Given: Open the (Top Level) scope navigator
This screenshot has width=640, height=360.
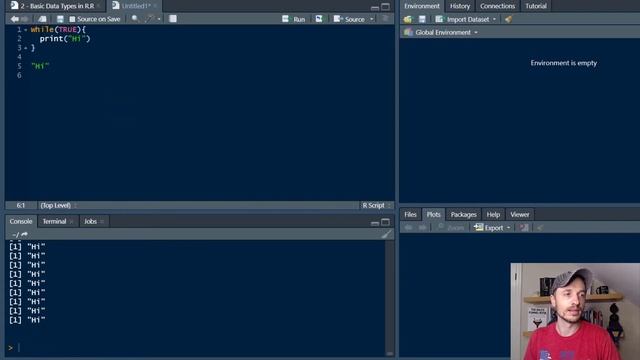Looking at the screenshot, I should point(58,205).
